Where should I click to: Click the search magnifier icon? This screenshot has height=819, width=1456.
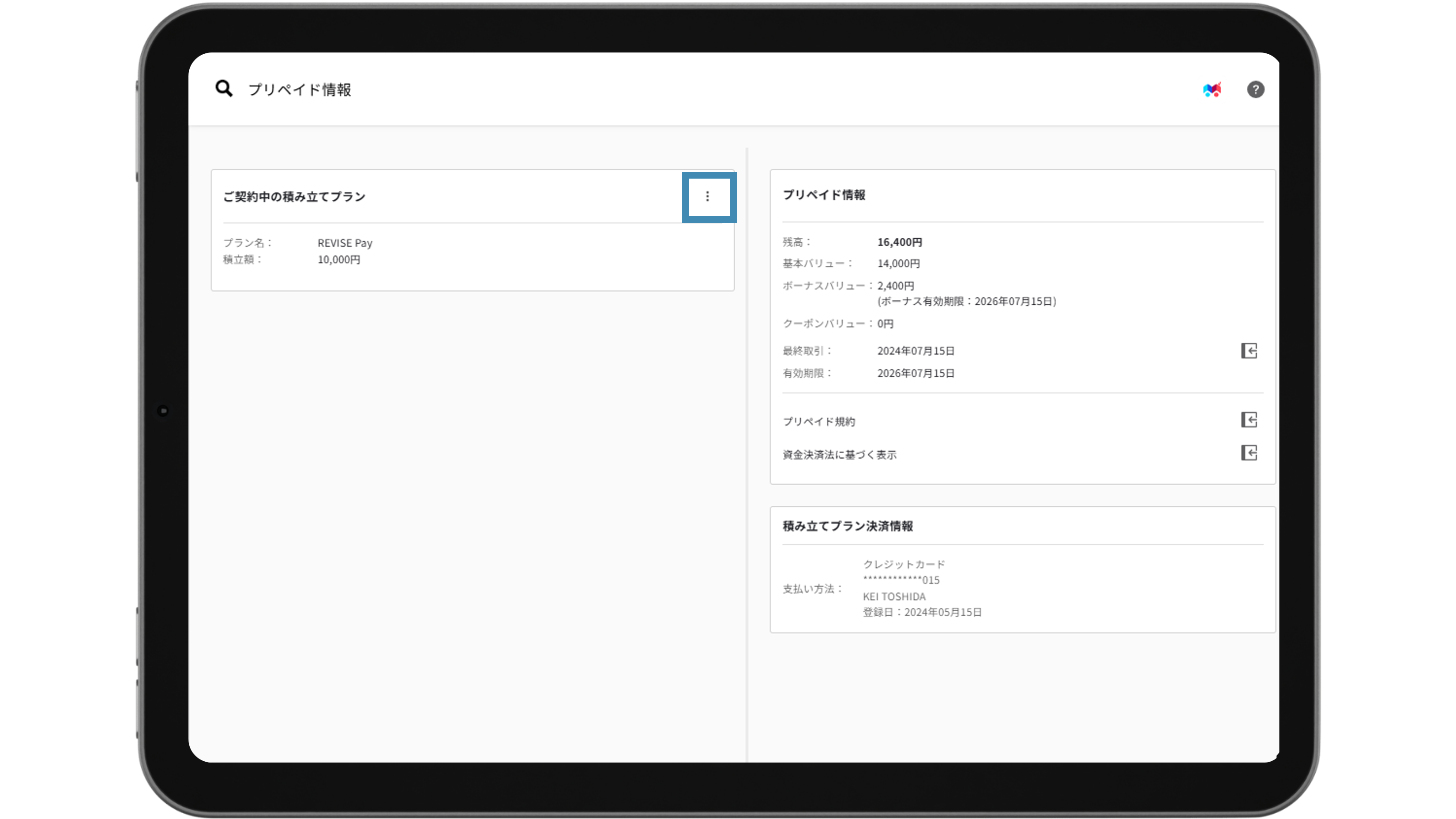224,89
